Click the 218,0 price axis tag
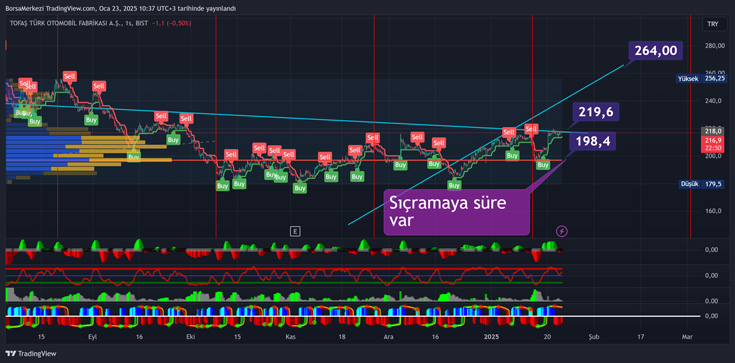 [x=713, y=131]
